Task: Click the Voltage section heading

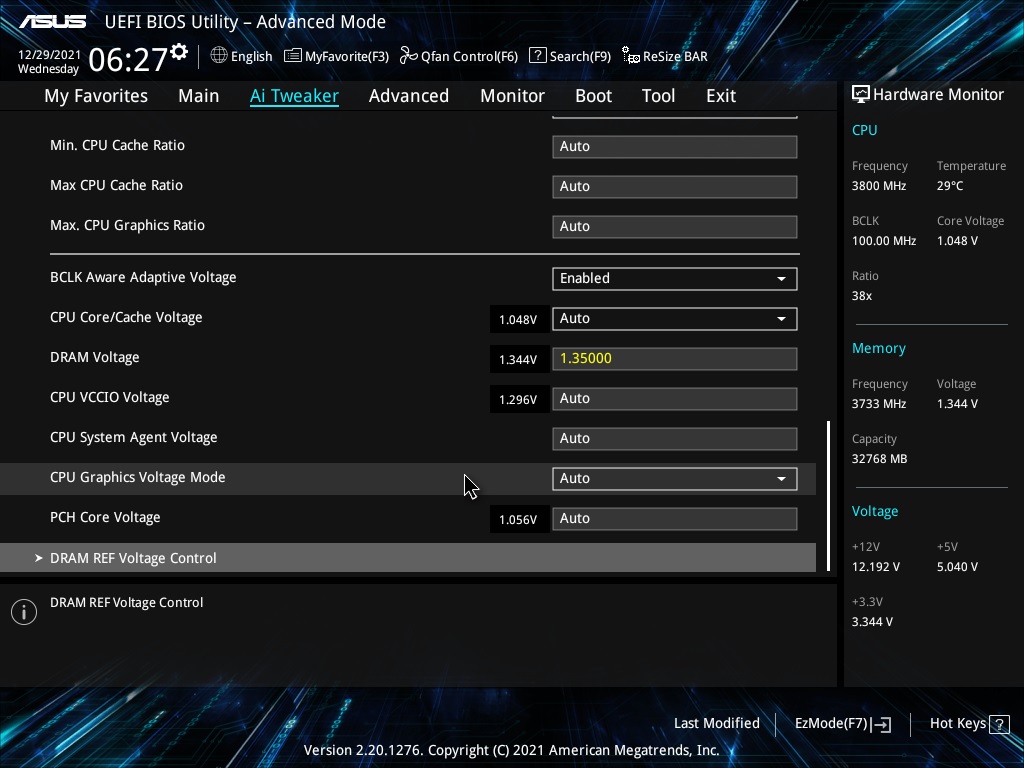Action: [875, 511]
